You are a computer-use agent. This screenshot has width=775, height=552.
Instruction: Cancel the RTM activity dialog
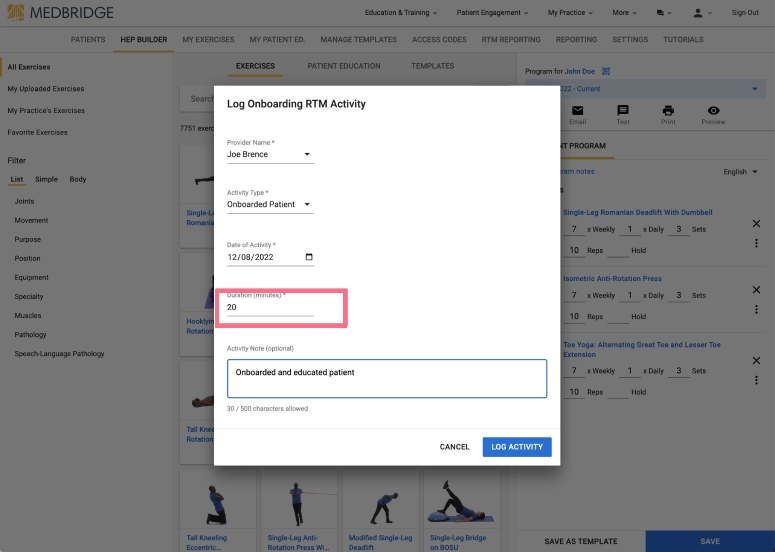[x=454, y=447]
